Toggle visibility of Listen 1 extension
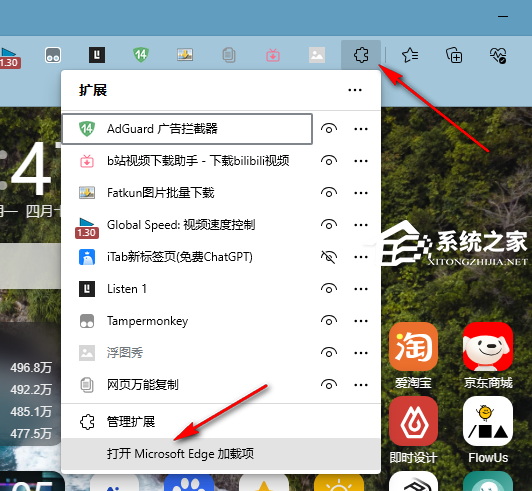532x491 pixels. (329, 289)
